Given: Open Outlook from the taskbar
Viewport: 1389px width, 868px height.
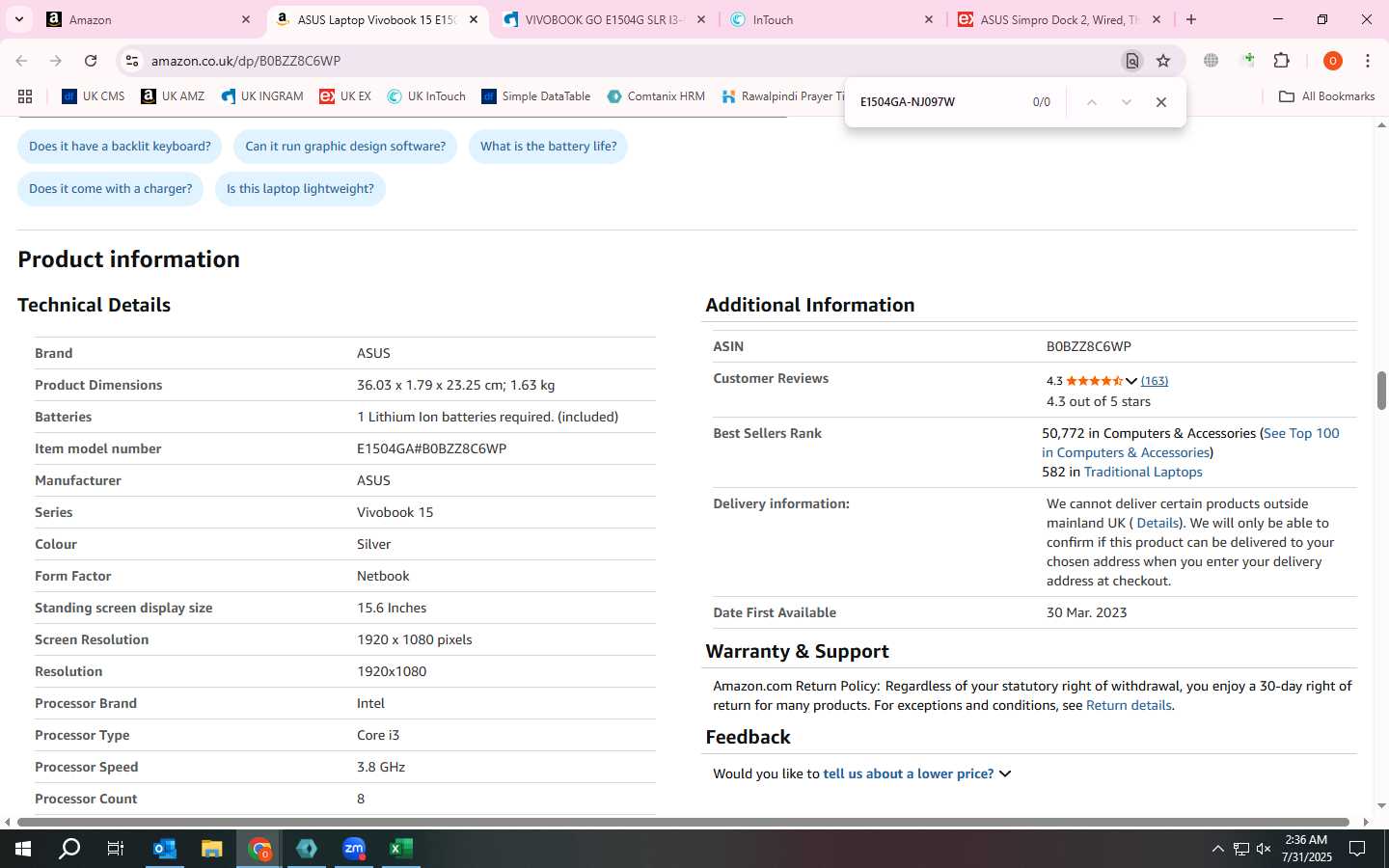Looking at the screenshot, I should tap(165, 849).
